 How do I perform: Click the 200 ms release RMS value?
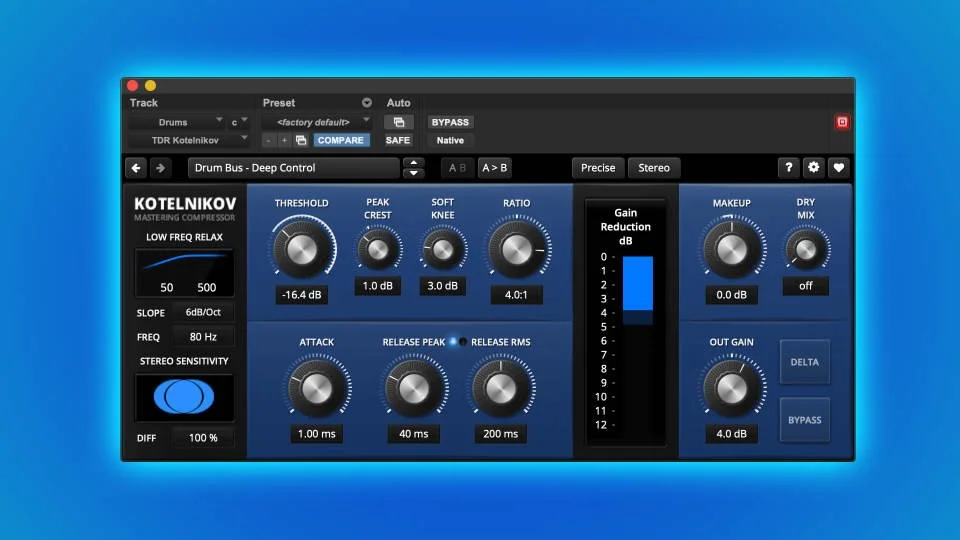(501, 433)
